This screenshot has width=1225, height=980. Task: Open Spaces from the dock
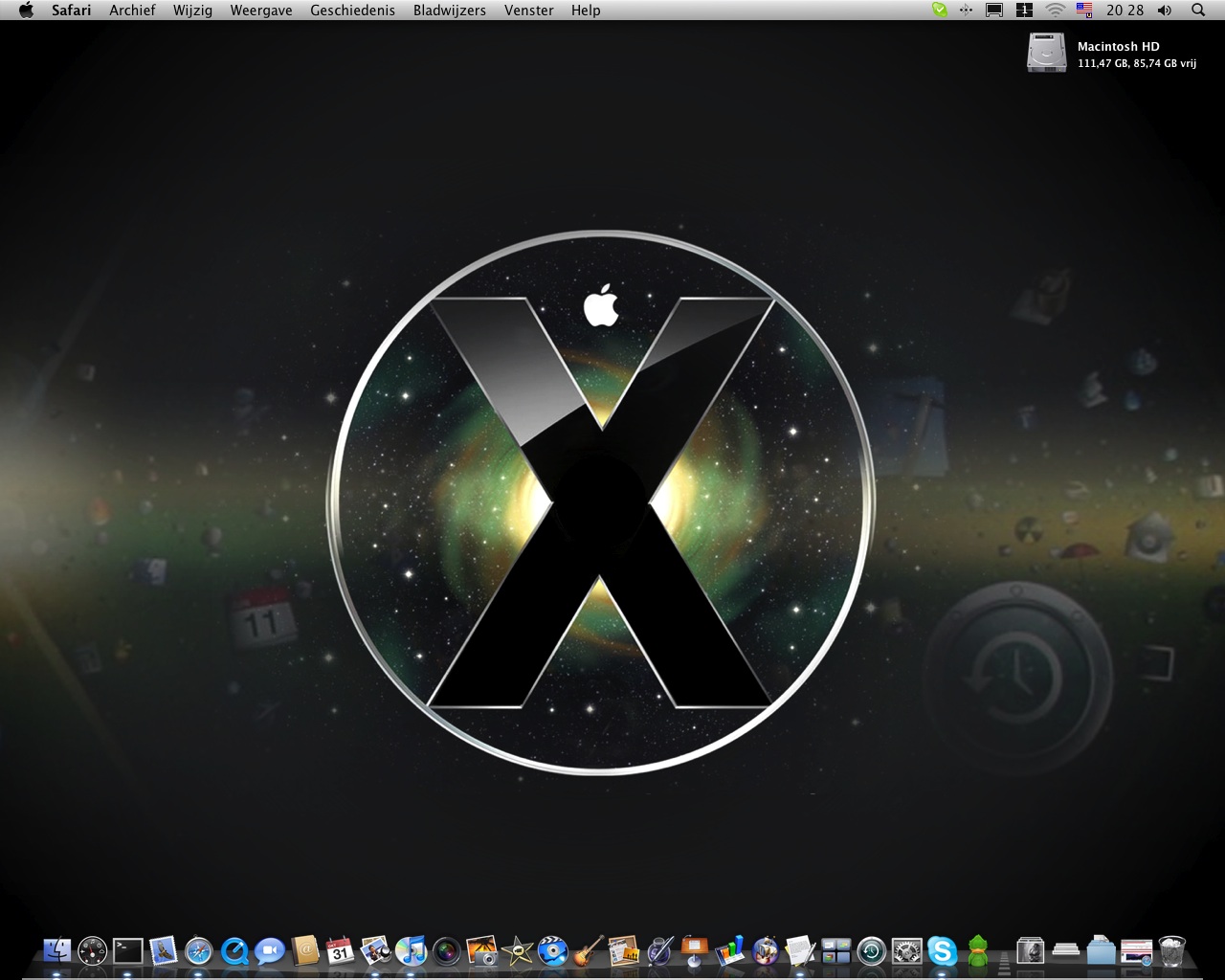coord(836,950)
